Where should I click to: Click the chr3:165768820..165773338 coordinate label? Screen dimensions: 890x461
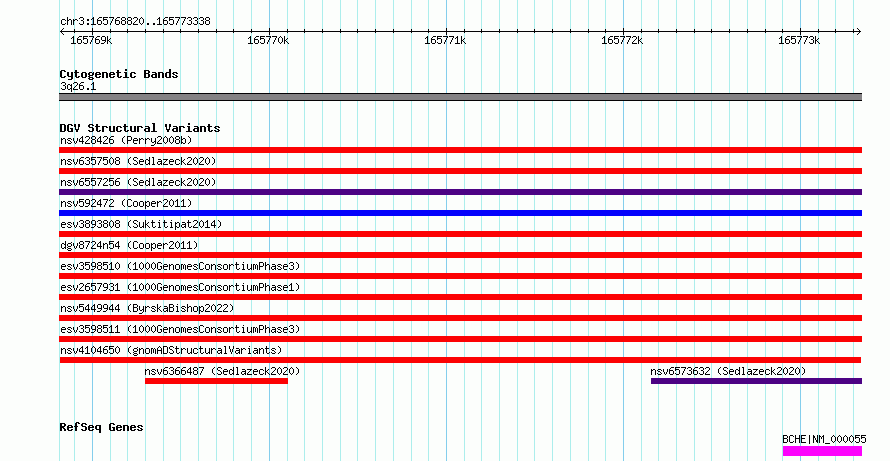pos(135,22)
